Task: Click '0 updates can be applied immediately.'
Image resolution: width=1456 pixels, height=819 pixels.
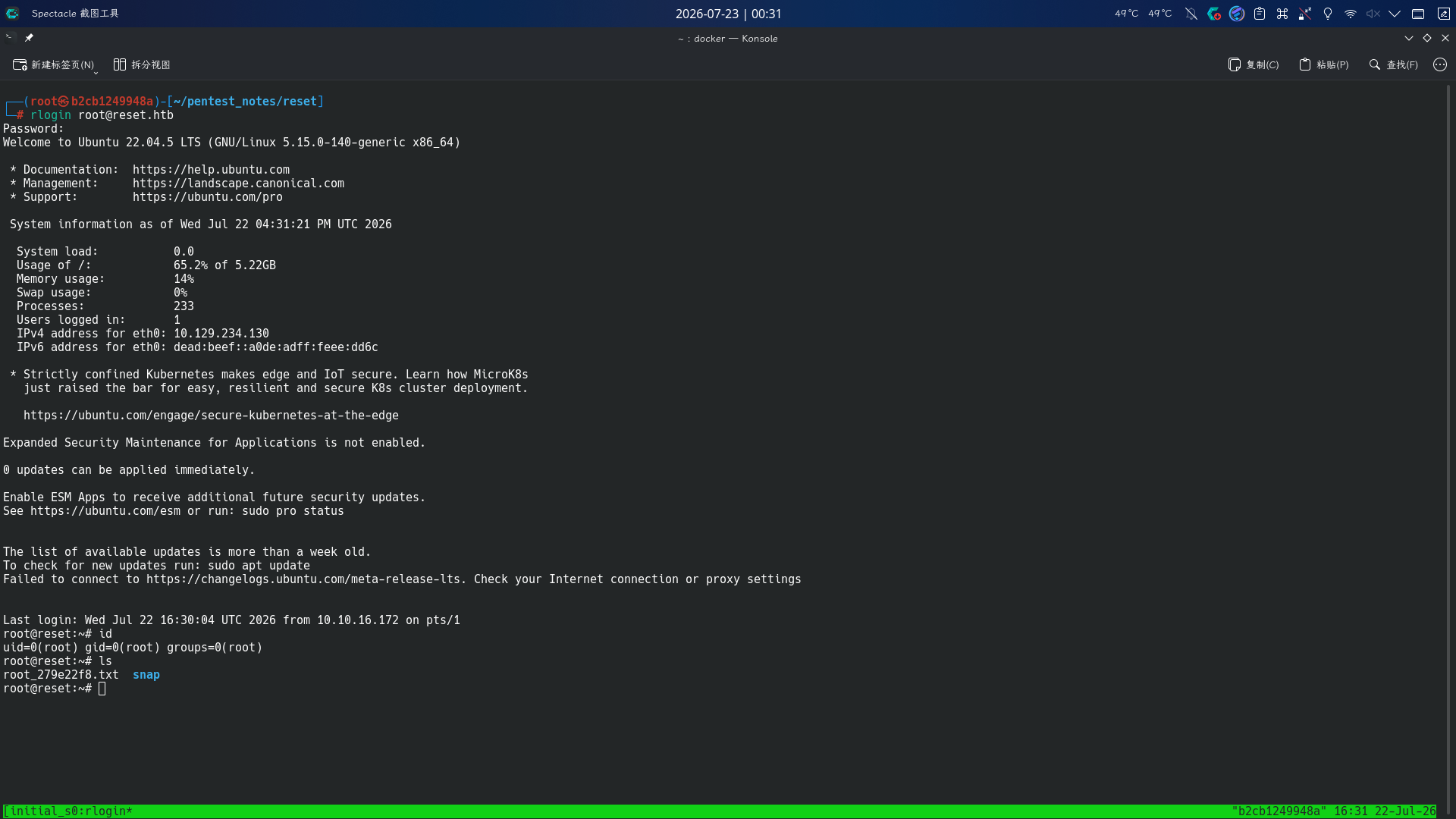Action: 128,470
